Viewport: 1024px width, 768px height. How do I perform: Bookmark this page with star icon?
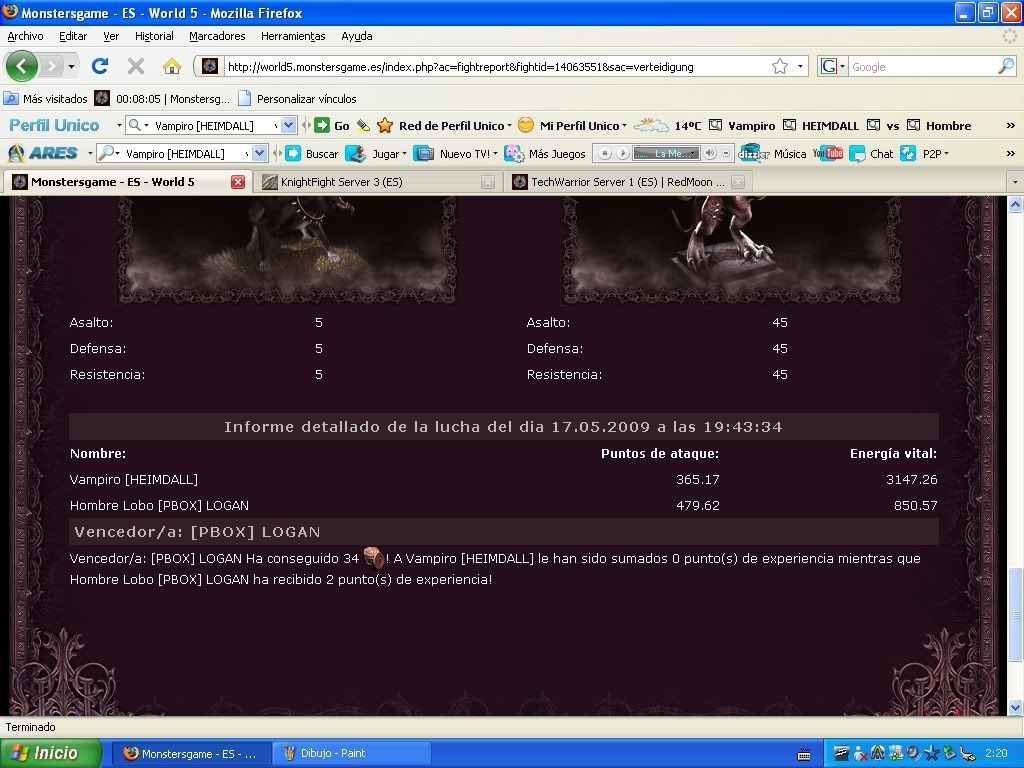780,67
